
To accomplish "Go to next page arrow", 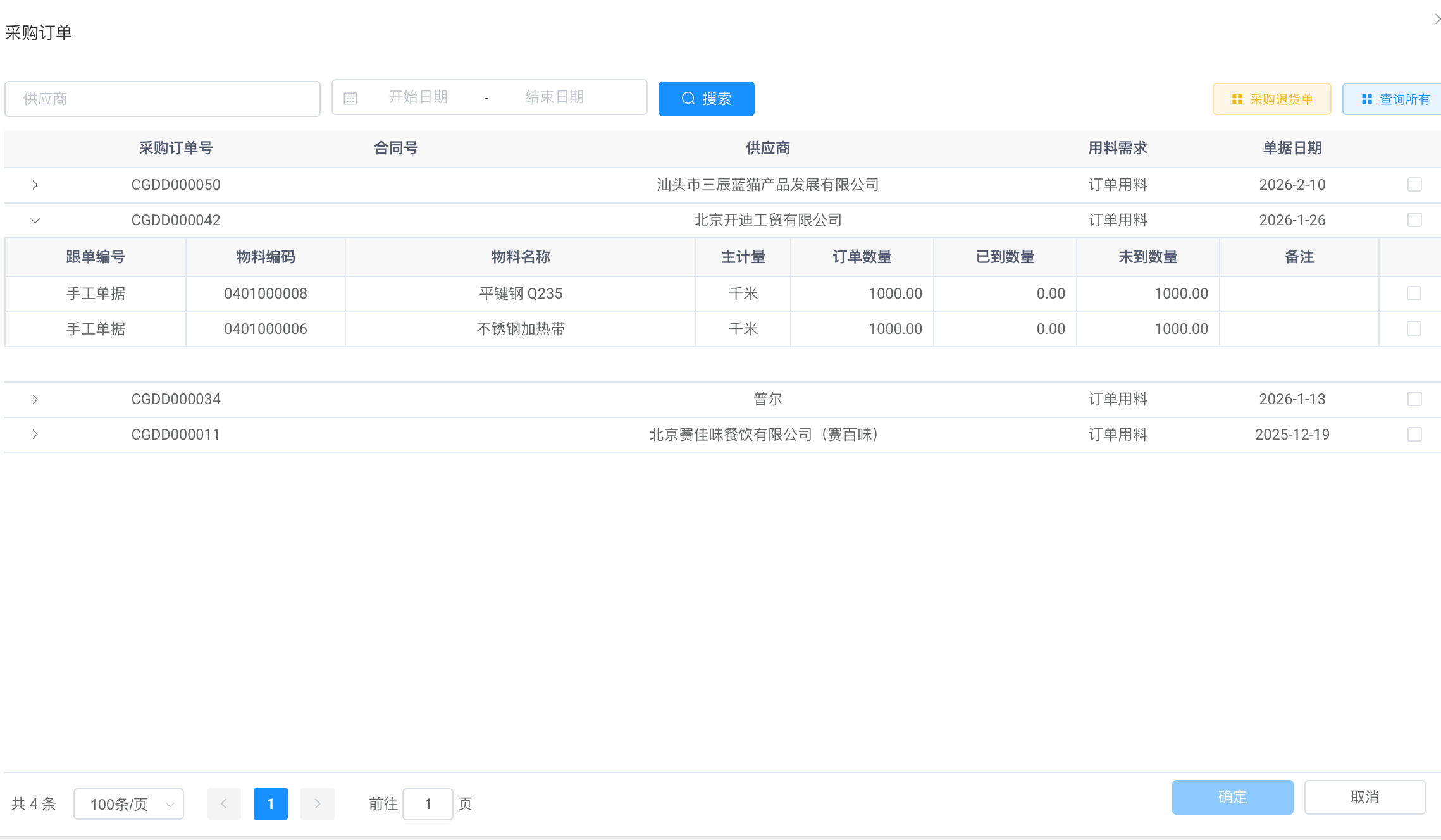I will coord(317,803).
